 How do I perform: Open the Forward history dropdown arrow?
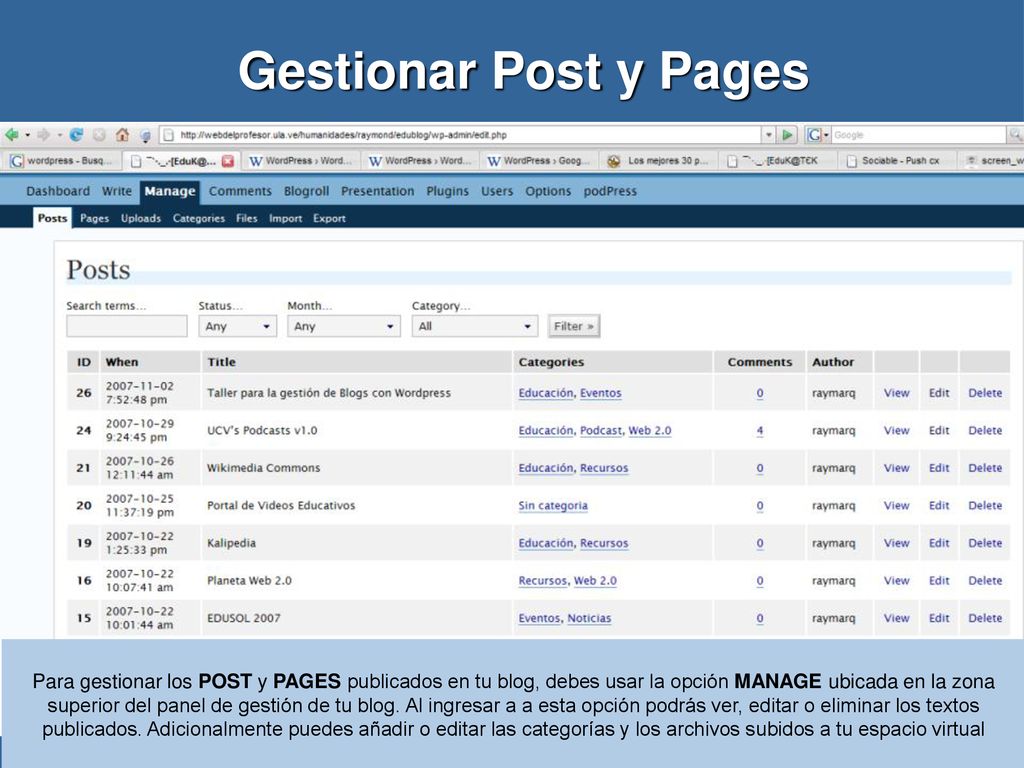pyautogui.click(x=59, y=135)
